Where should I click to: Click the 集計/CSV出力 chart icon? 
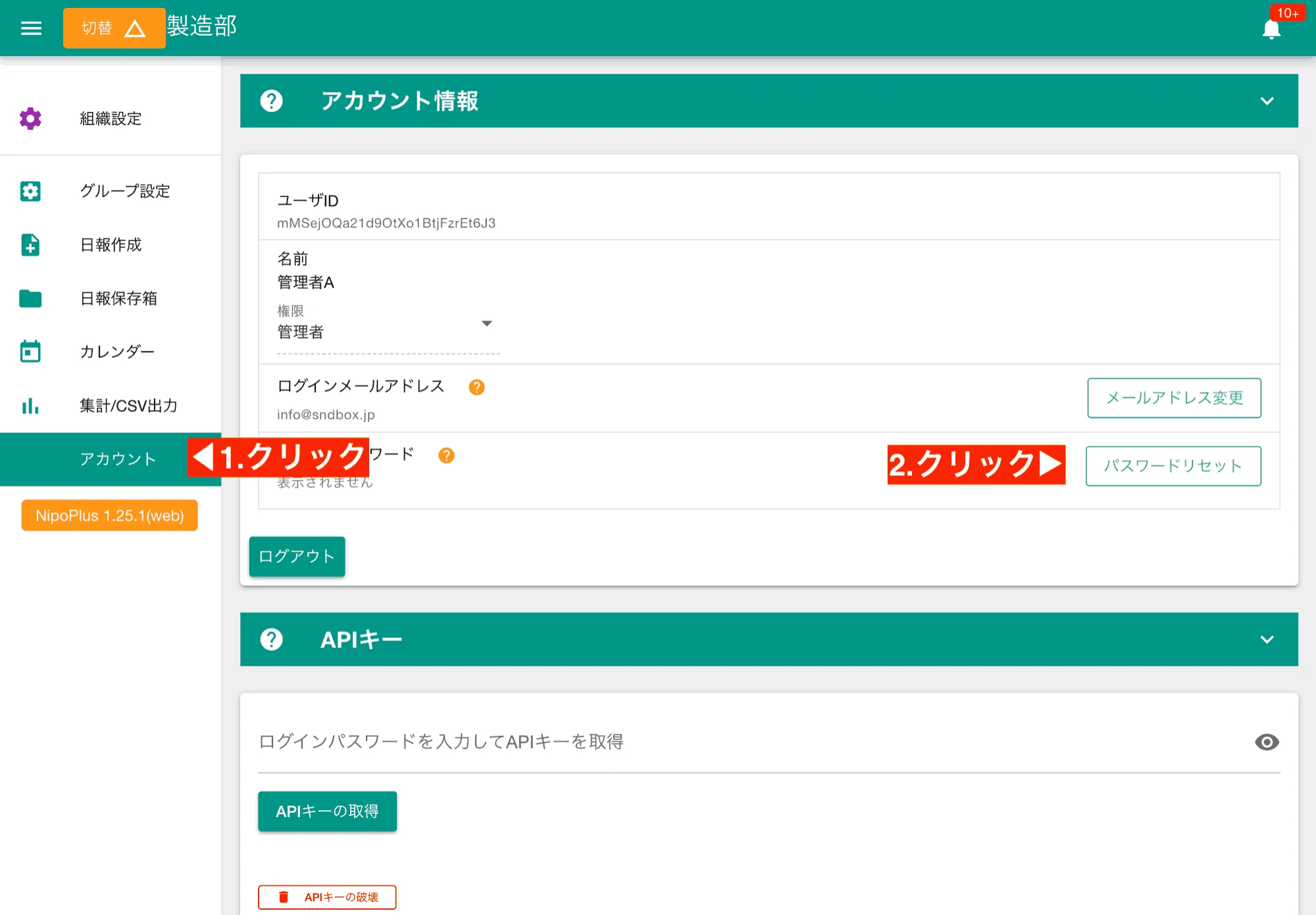(x=30, y=406)
